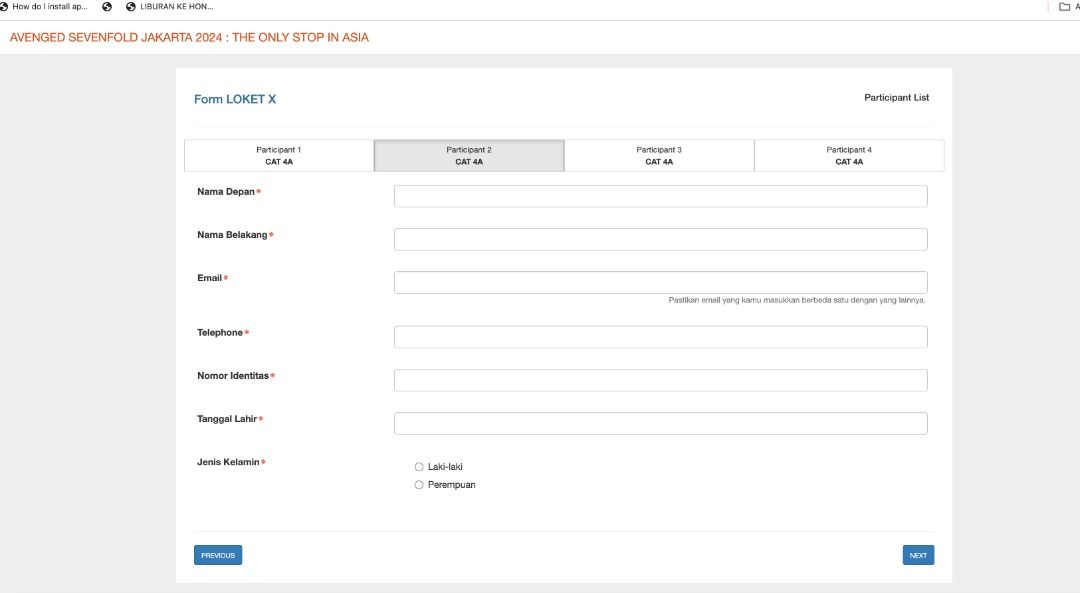Select the Participant 2 CAT 4A tab
Image resolution: width=1080 pixels, height=593 pixels.
pos(469,155)
